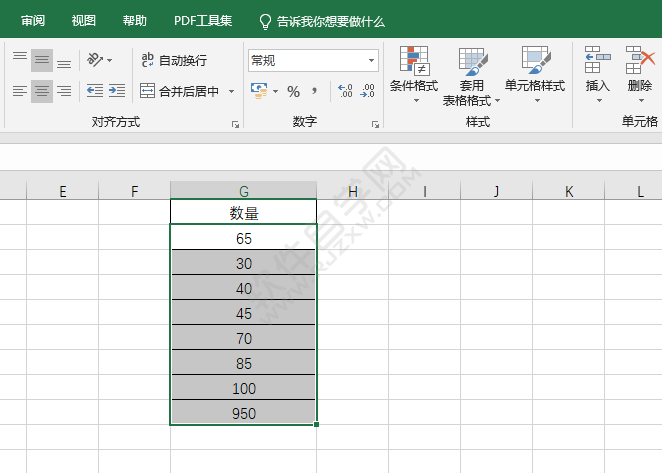Open the 常规 number format combo box
The height and width of the screenshot is (473, 662).
point(313,60)
